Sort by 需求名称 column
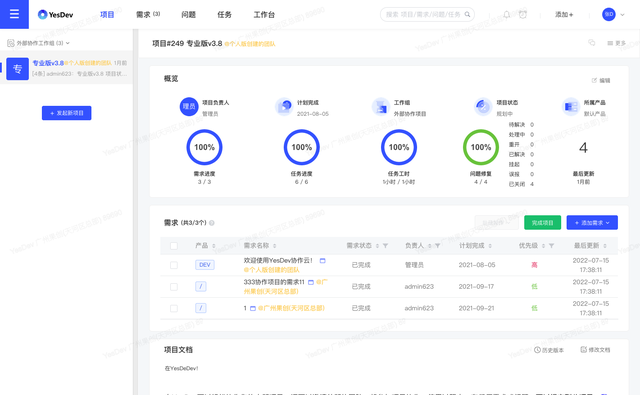Image resolution: width=640 pixels, height=395 pixels. 275,246
